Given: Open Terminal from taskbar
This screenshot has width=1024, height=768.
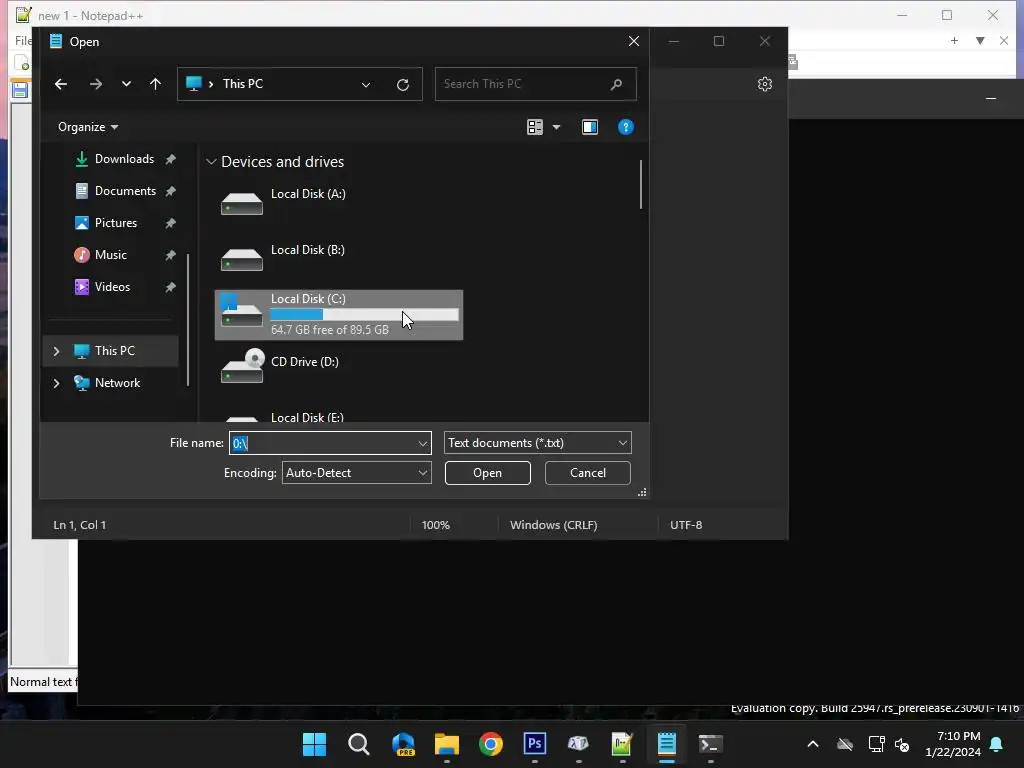Looking at the screenshot, I should coord(711,744).
